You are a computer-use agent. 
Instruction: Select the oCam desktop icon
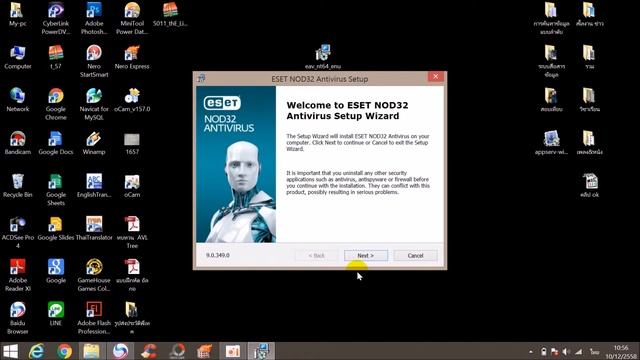click(x=132, y=186)
